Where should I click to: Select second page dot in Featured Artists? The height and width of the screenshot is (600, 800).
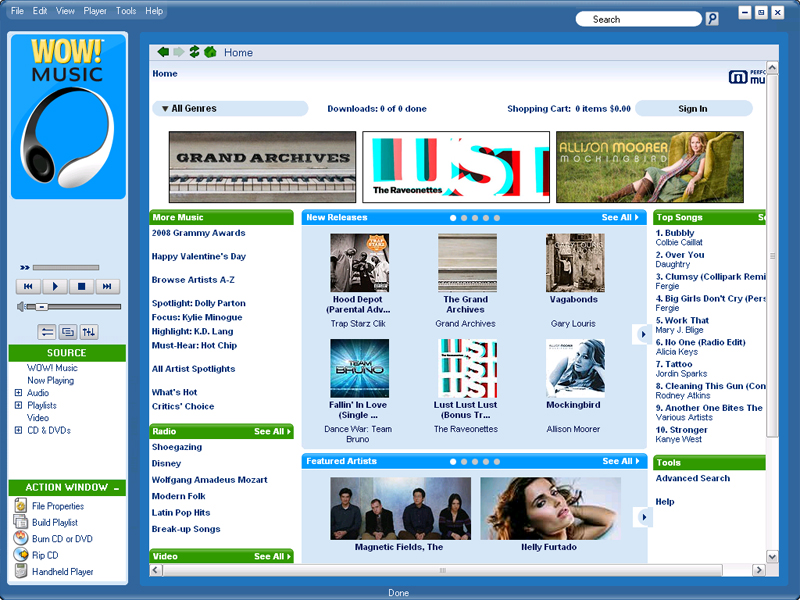point(464,462)
